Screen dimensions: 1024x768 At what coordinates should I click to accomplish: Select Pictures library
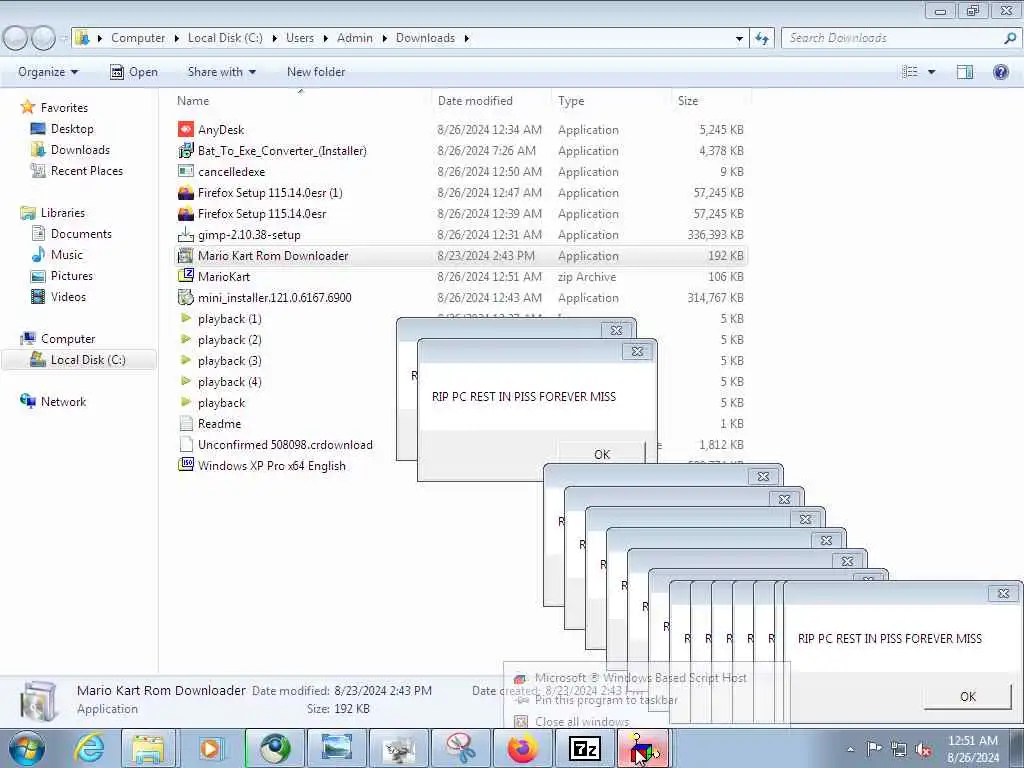pyautogui.click(x=72, y=276)
